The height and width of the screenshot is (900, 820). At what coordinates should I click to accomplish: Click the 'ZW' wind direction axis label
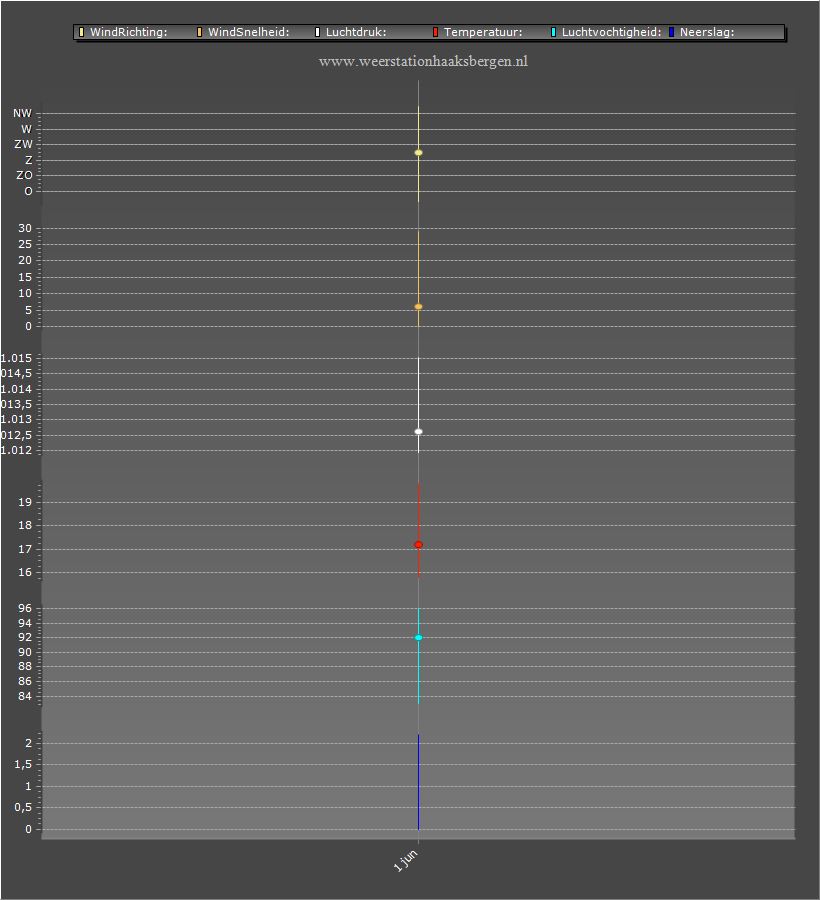(x=24, y=144)
